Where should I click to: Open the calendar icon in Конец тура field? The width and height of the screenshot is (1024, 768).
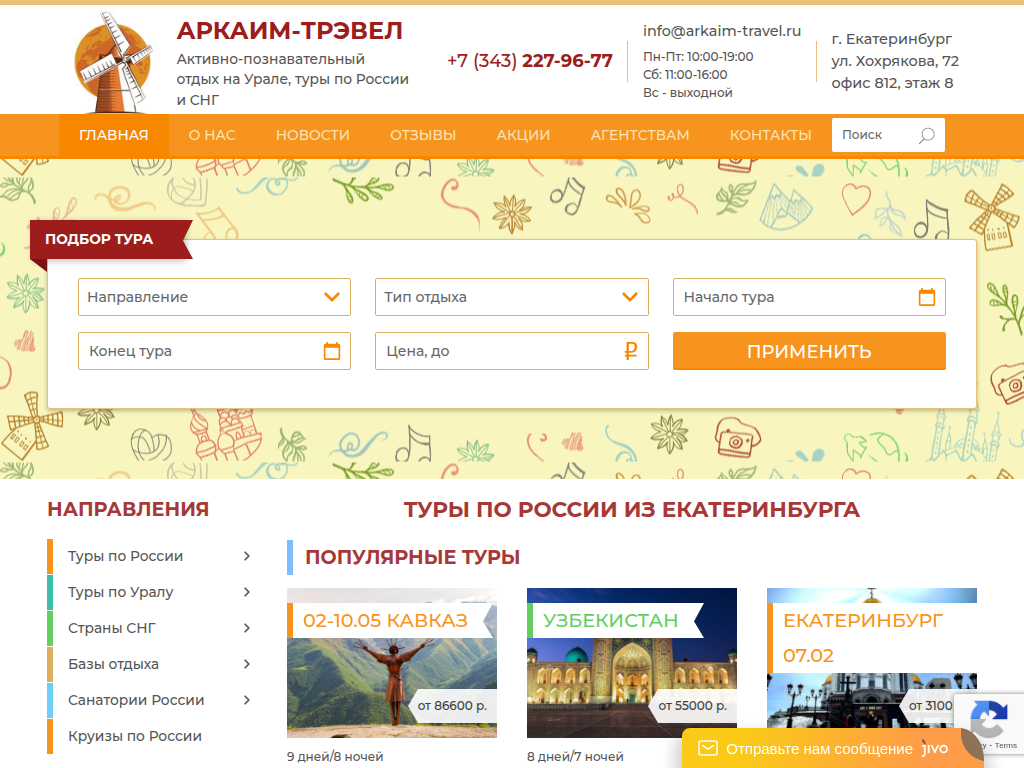coord(333,350)
